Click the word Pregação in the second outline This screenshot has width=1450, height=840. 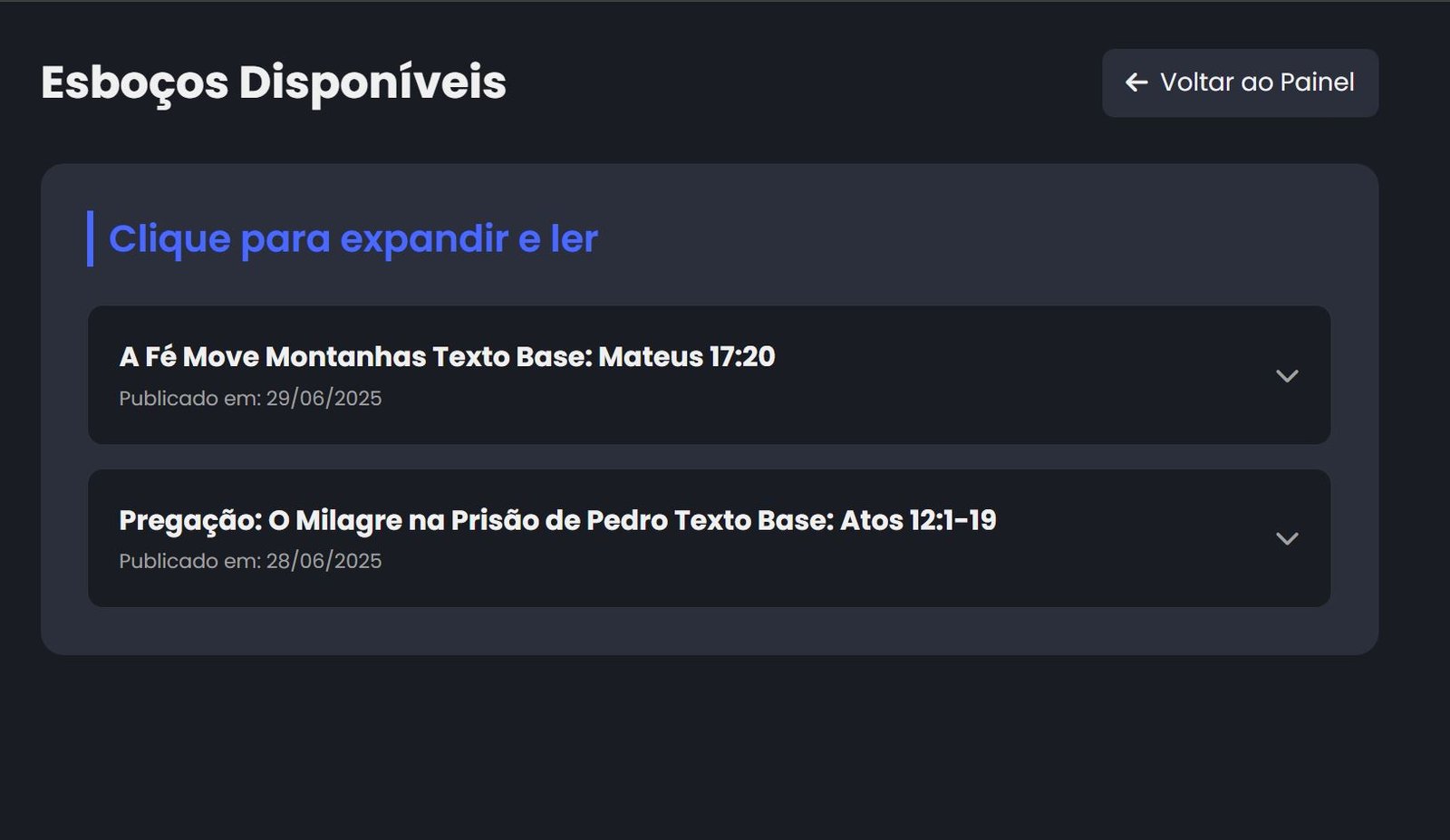point(189,521)
